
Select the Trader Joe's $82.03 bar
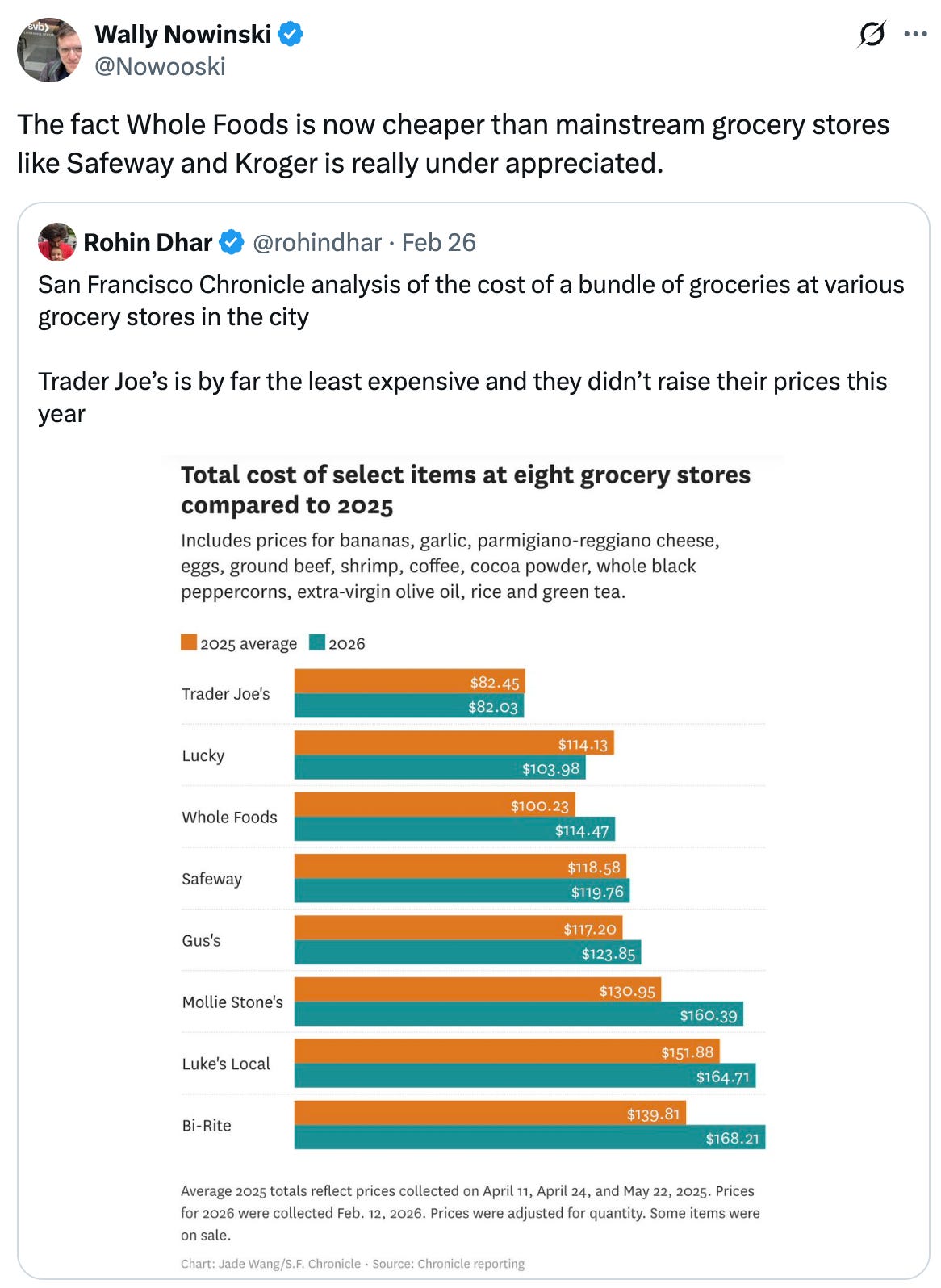click(x=408, y=707)
